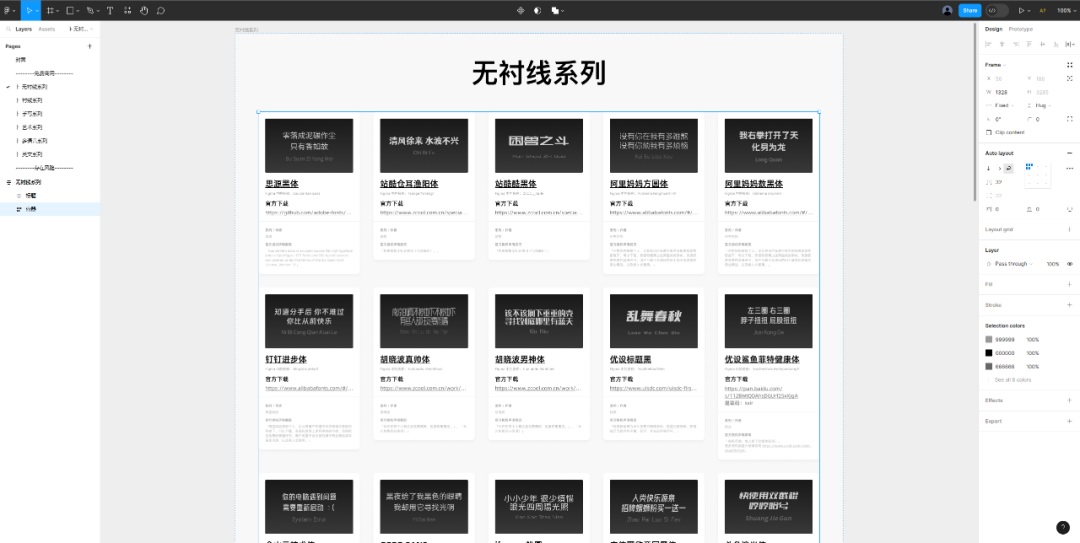Select the Pen tool
1080x543 pixels.
pyautogui.click(x=90, y=10)
